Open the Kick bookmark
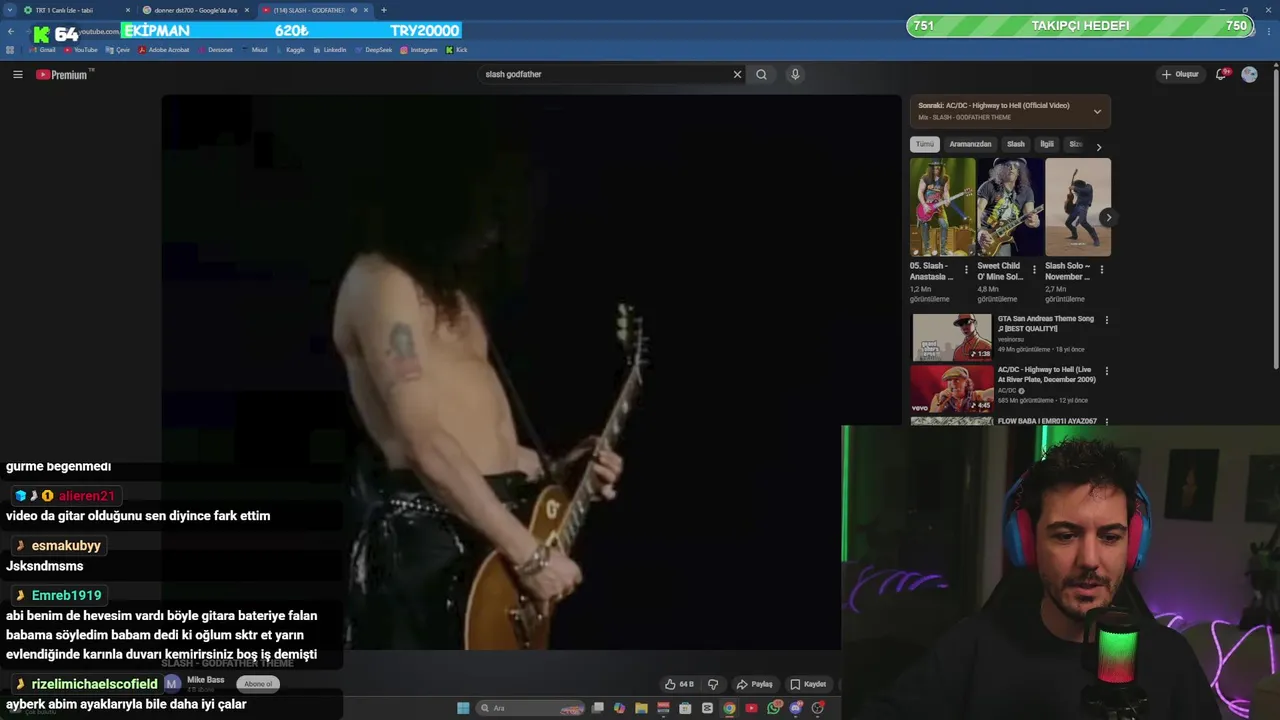 point(457,50)
